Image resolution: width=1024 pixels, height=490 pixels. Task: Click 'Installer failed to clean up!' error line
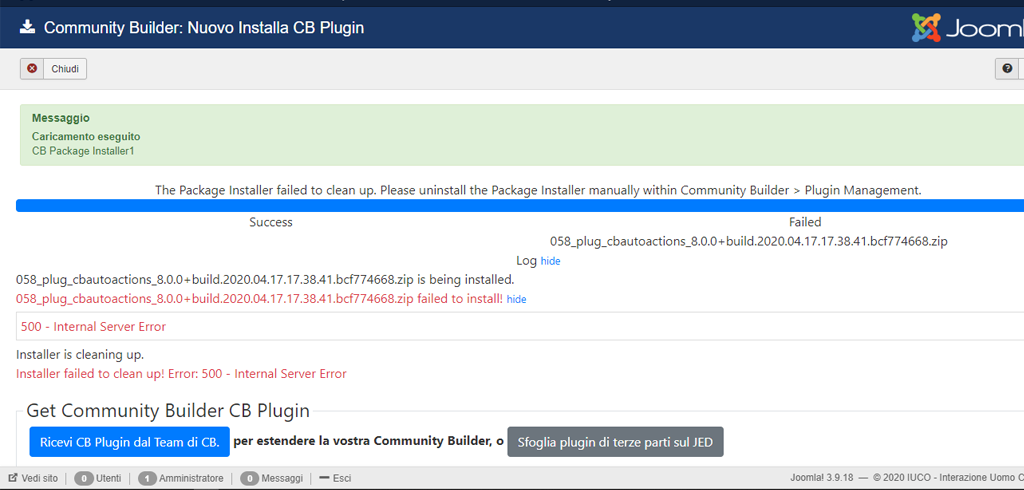pos(181,374)
